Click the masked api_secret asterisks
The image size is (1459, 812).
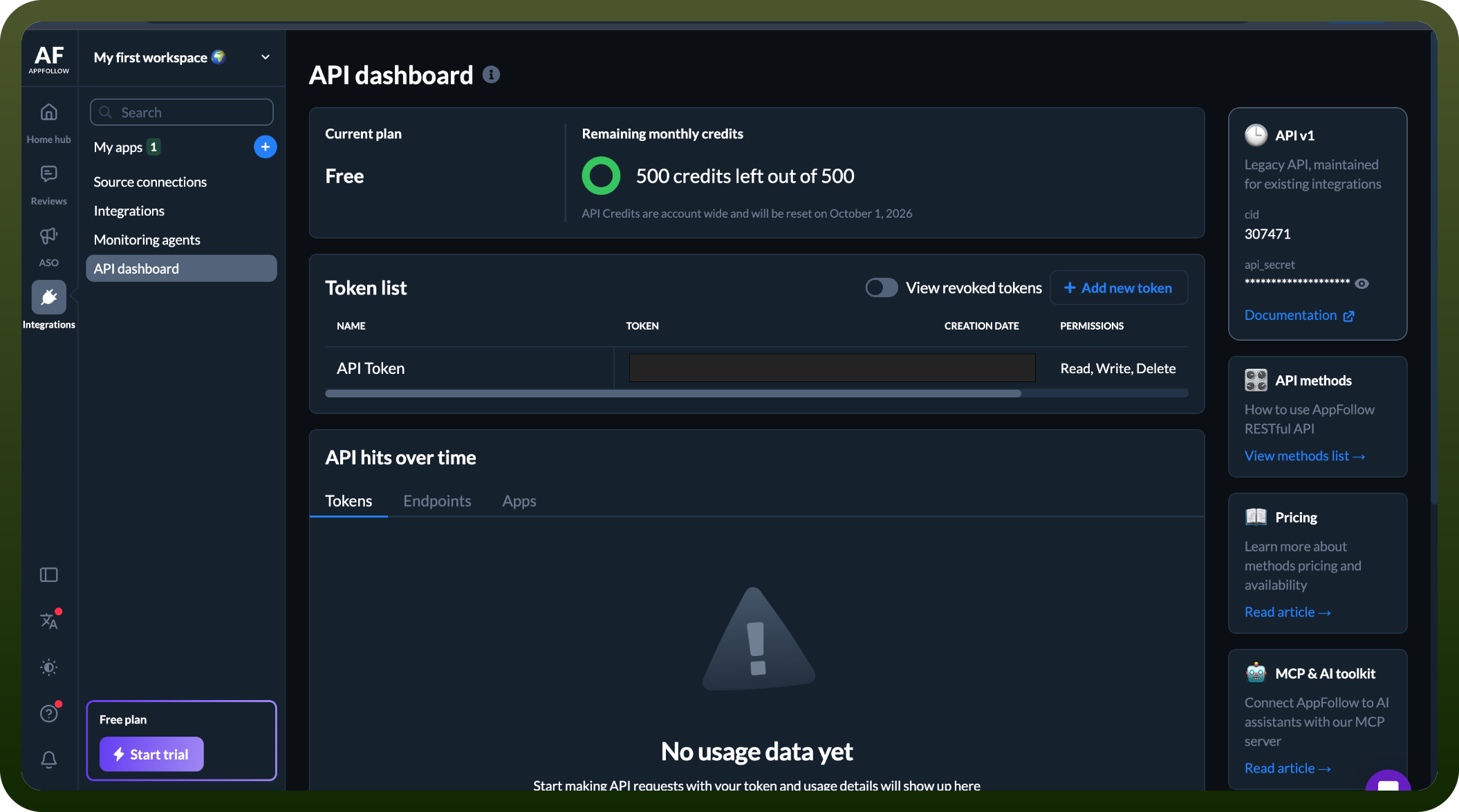click(x=1297, y=283)
